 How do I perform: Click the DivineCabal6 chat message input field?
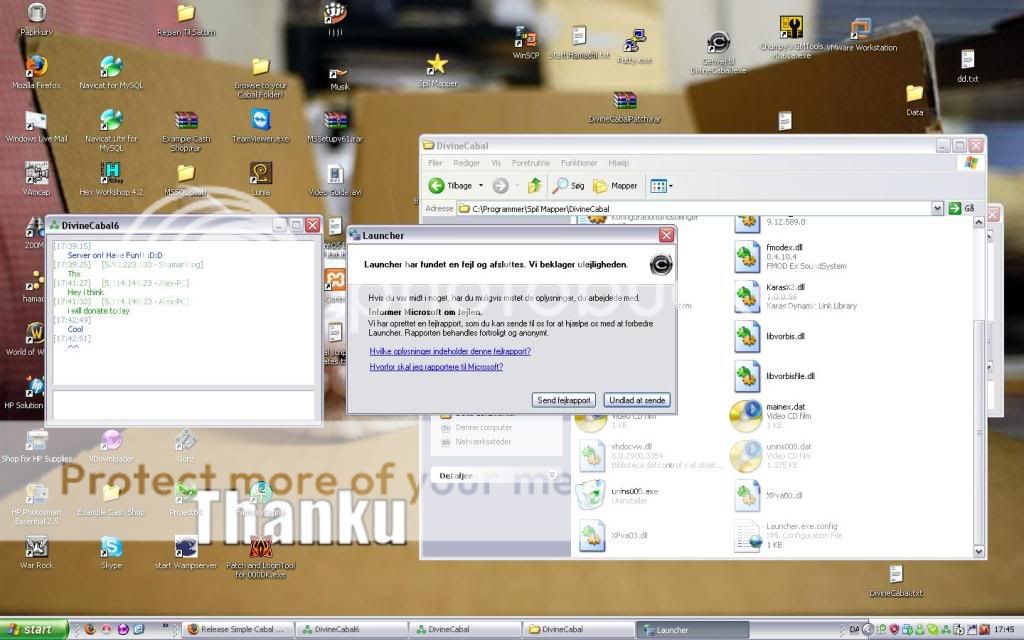pyautogui.click(x=184, y=404)
